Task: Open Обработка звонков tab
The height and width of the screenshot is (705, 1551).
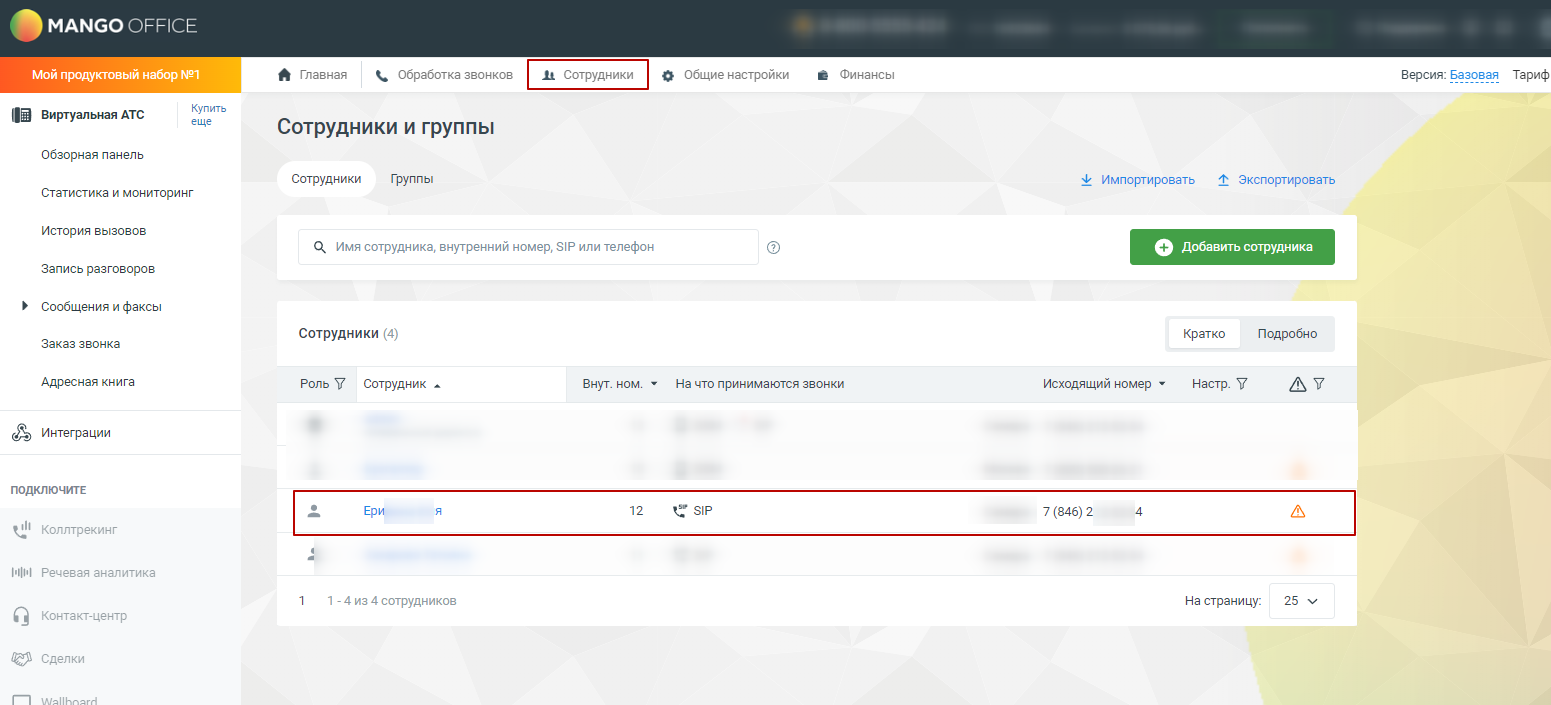Action: (444, 75)
